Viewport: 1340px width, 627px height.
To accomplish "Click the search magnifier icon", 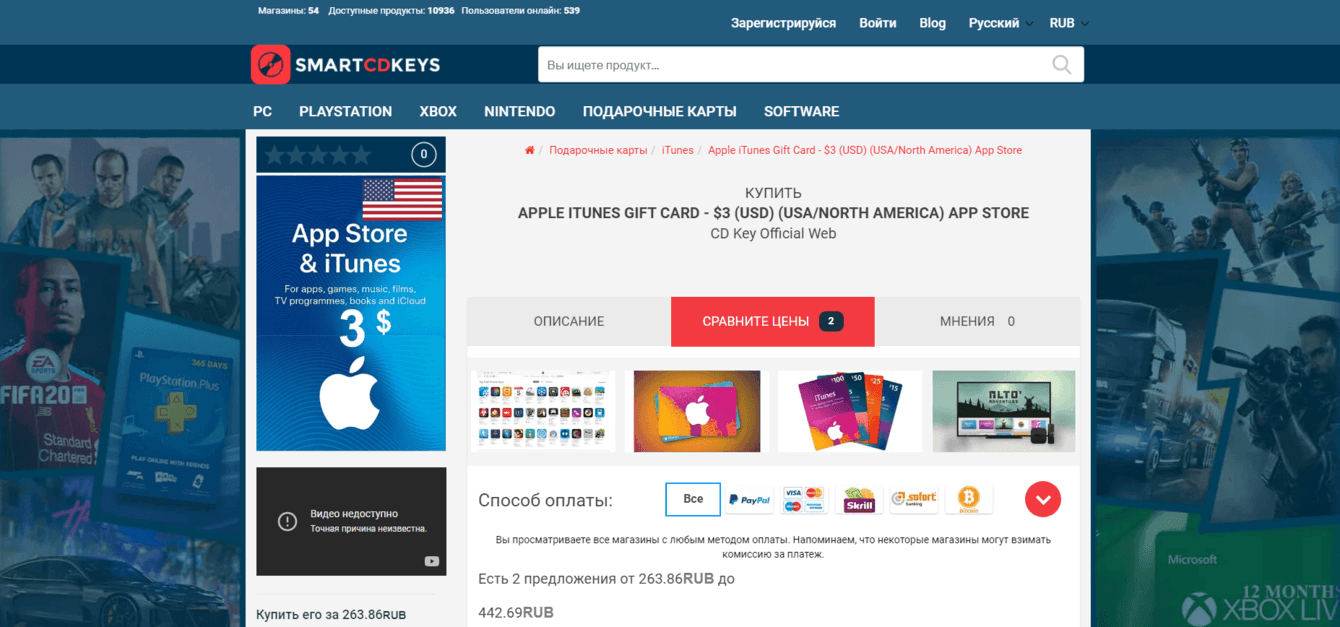I will pyautogui.click(x=1061, y=65).
